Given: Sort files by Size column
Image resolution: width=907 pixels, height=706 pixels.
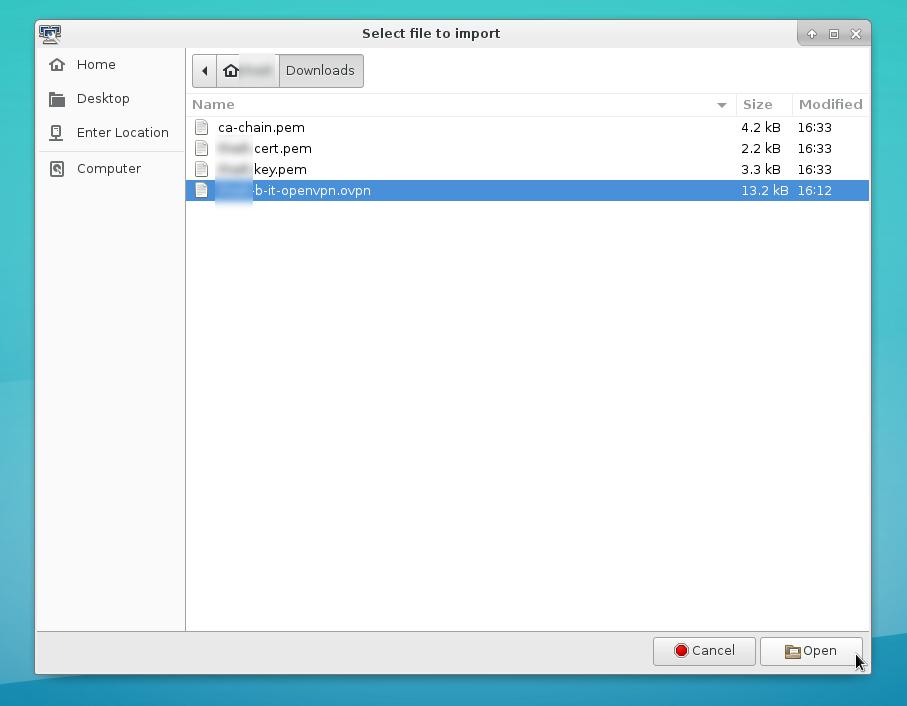Looking at the screenshot, I should pos(757,105).
